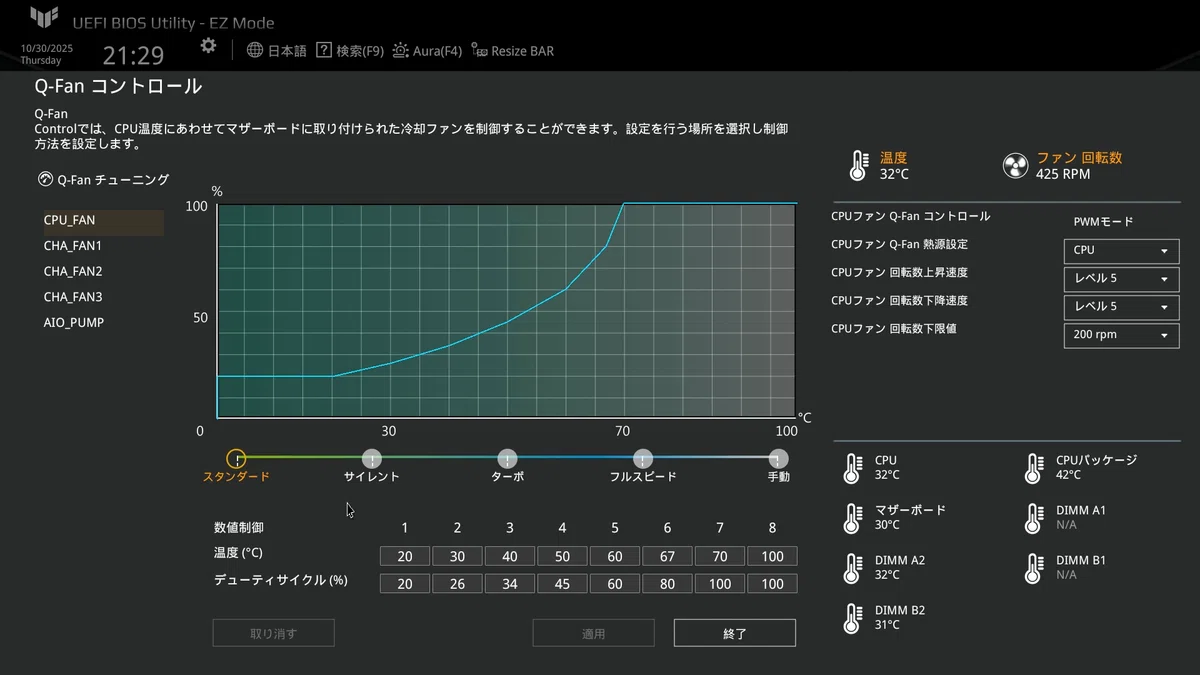Click the 数値制御 row label
1200x675 pixels.
point(239,527)
